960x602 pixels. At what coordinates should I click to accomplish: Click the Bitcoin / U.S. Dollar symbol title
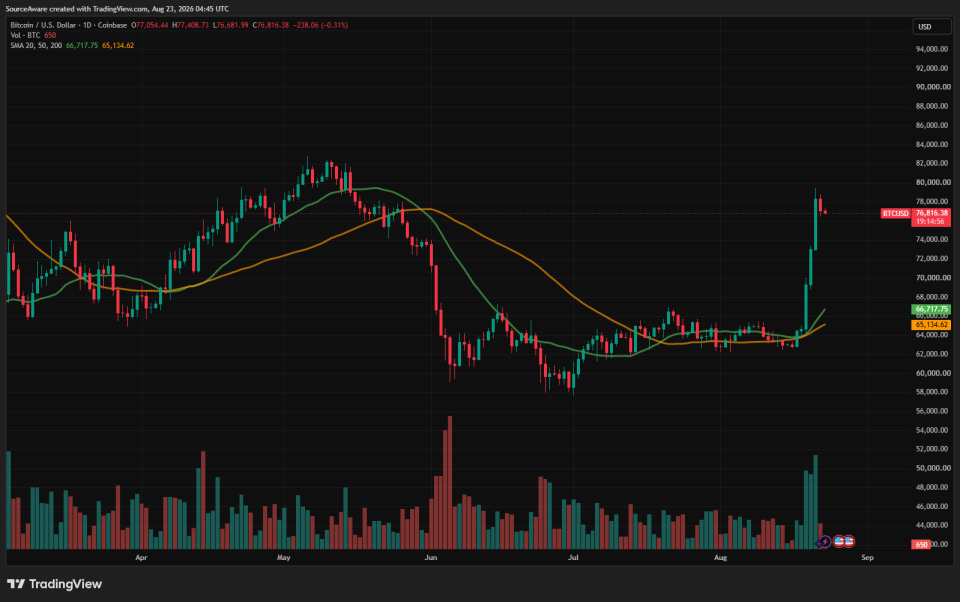coord(69,25)
